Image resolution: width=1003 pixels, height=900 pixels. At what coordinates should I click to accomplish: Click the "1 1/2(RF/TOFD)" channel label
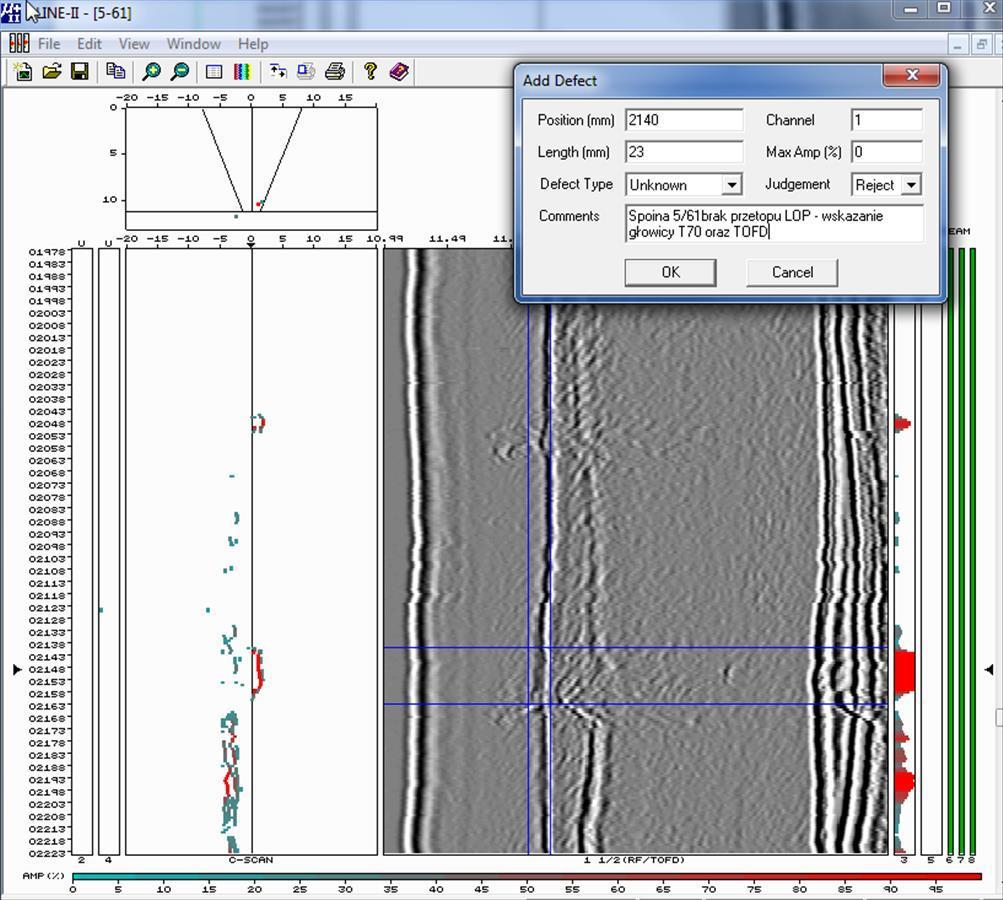[635, 860]
